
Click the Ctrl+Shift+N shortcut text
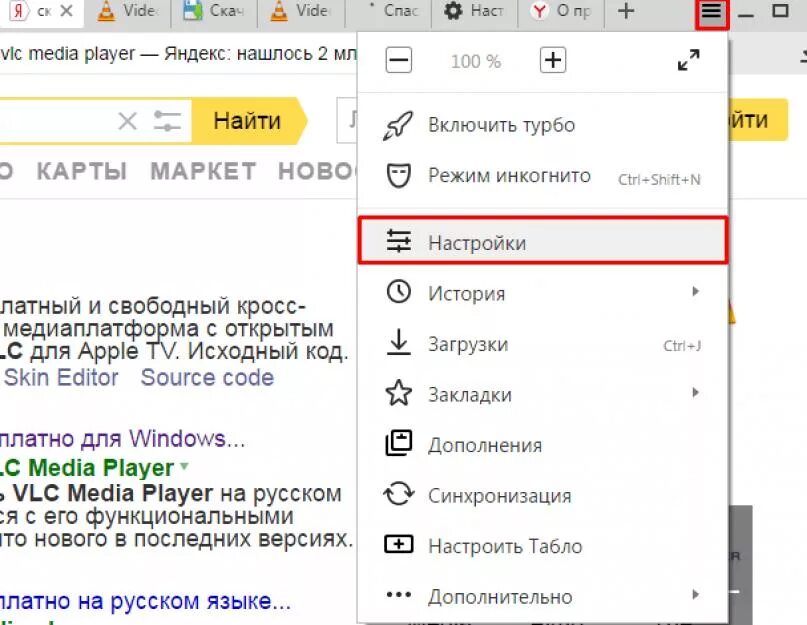[x=659, y=180]
